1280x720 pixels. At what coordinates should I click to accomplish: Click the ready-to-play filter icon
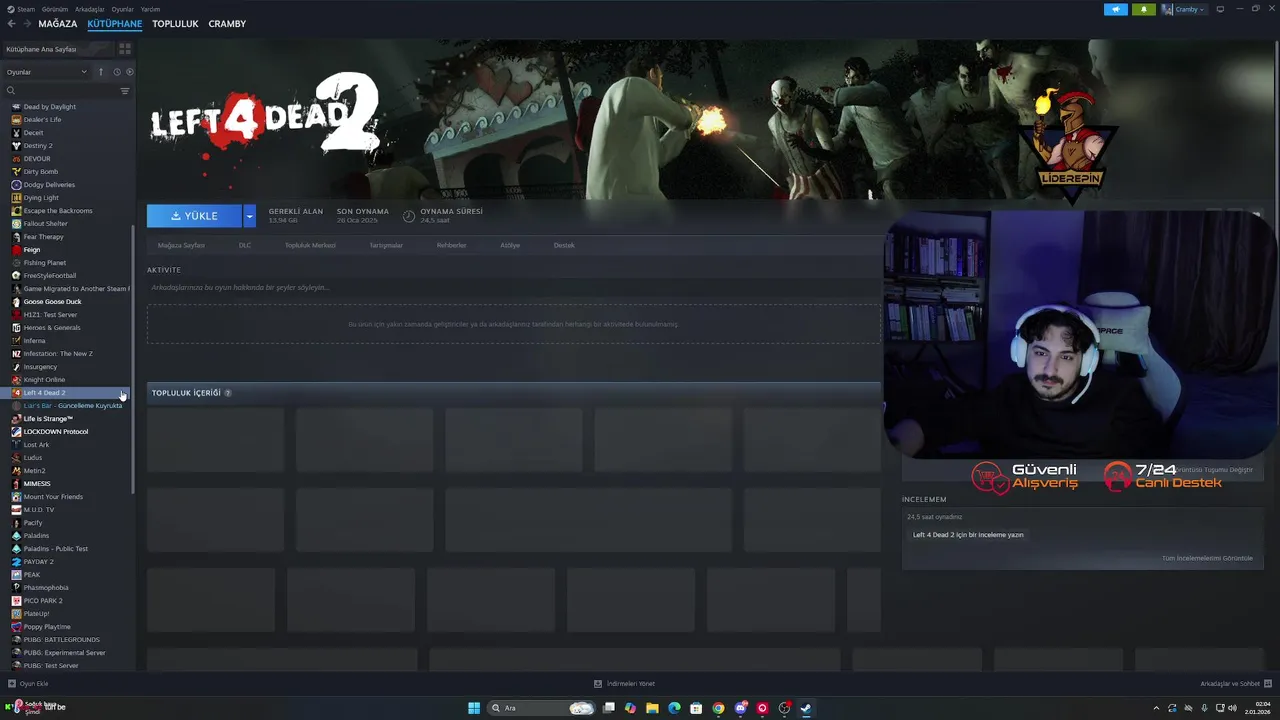[x=129, y=72]
